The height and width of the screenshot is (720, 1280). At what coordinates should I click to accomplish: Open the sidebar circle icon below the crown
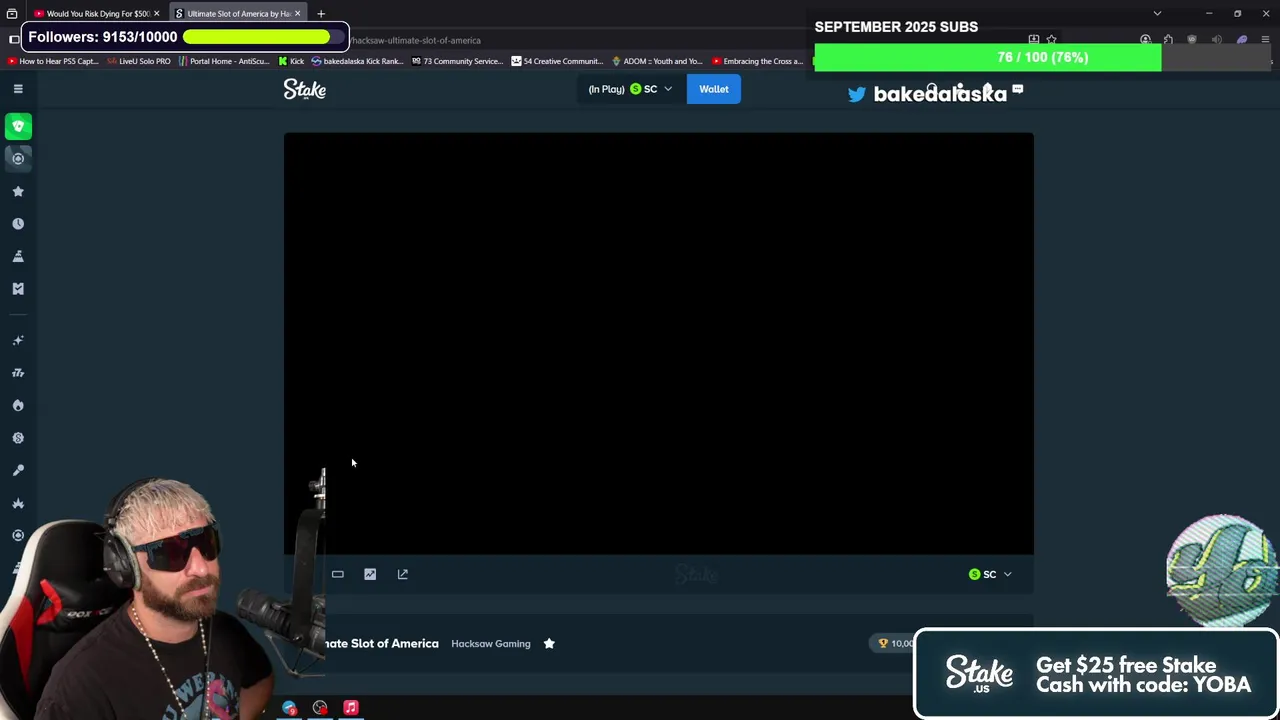[18, 535]
